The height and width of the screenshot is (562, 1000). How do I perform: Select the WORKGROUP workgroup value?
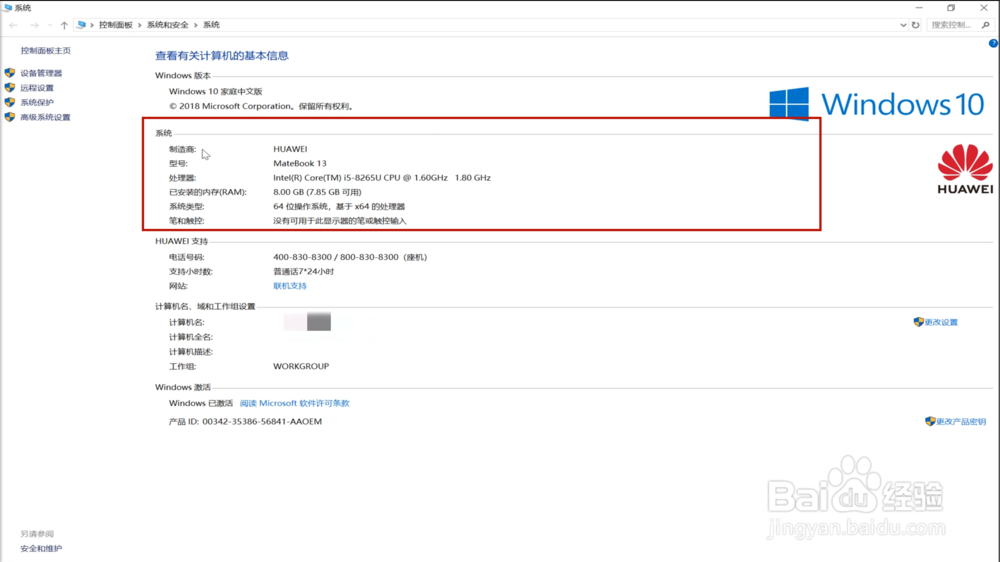301,366
